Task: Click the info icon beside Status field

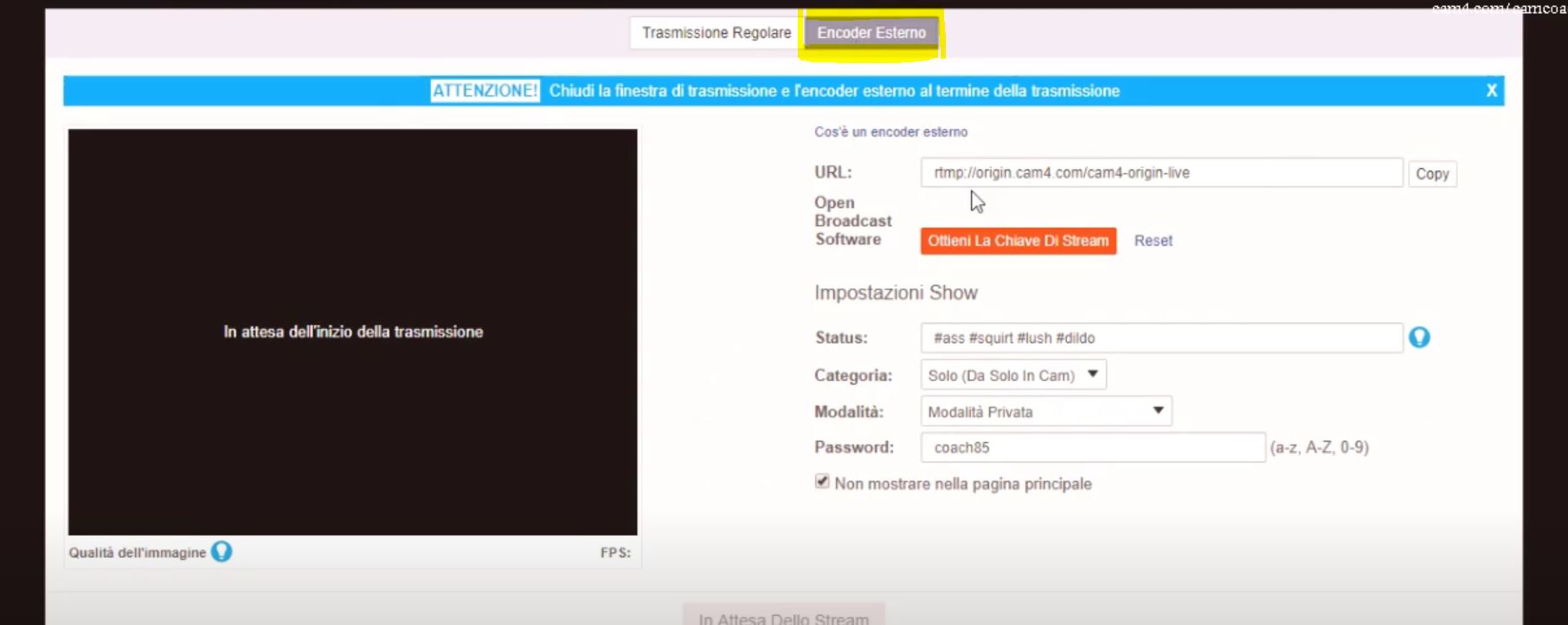Action: [1419, 338]
